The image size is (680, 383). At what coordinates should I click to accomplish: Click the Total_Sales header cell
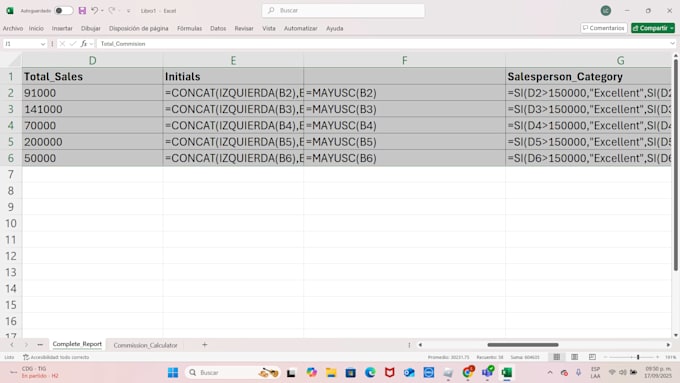click(92, 76)
